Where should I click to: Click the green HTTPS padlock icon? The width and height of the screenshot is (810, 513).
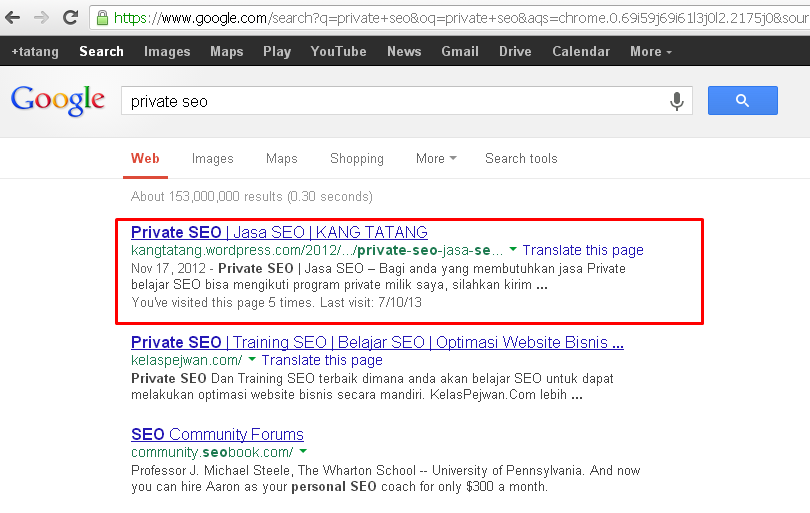[x=102, y=18]
